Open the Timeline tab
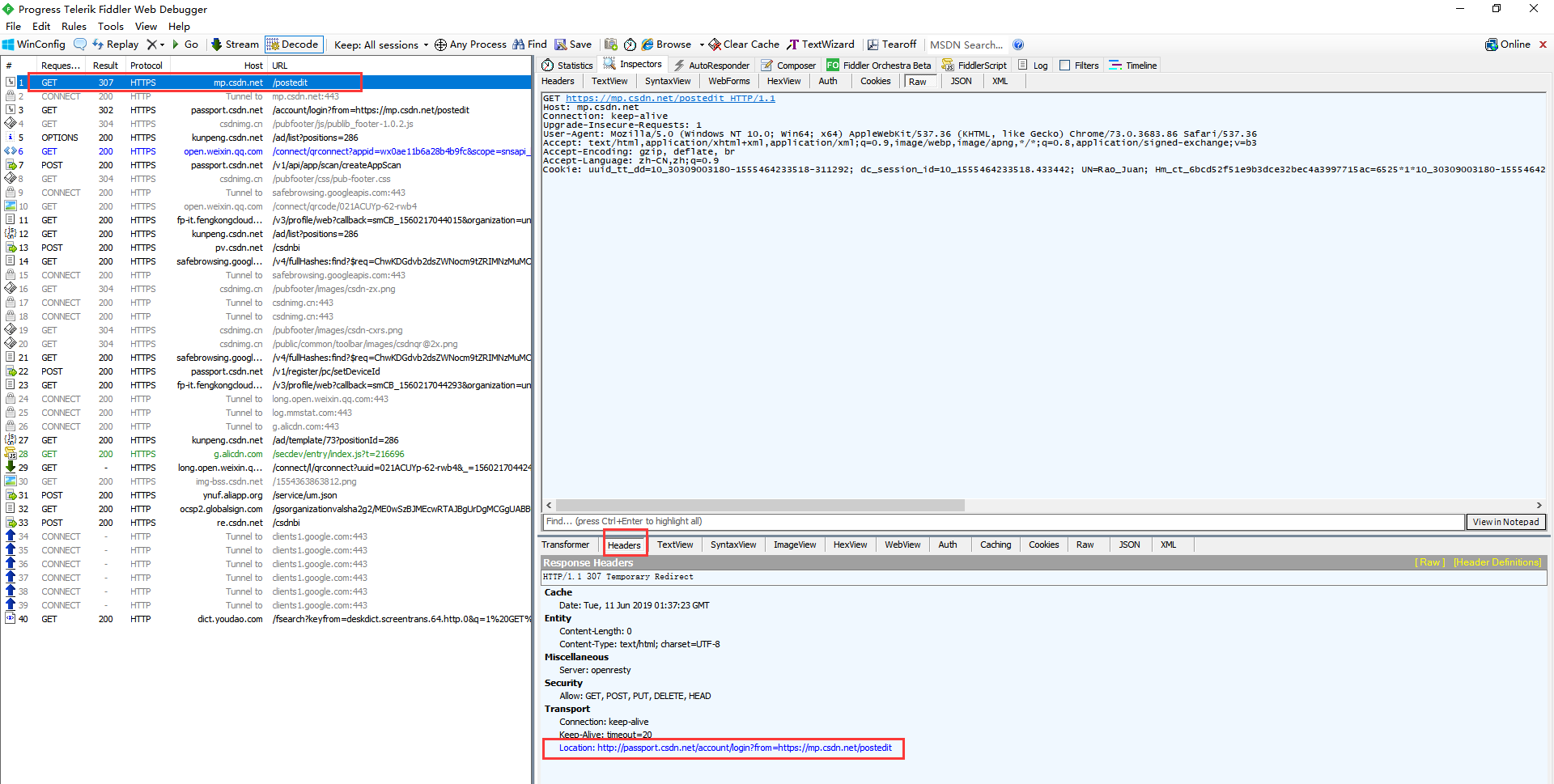1554x784 pixels. point(1133,66)
